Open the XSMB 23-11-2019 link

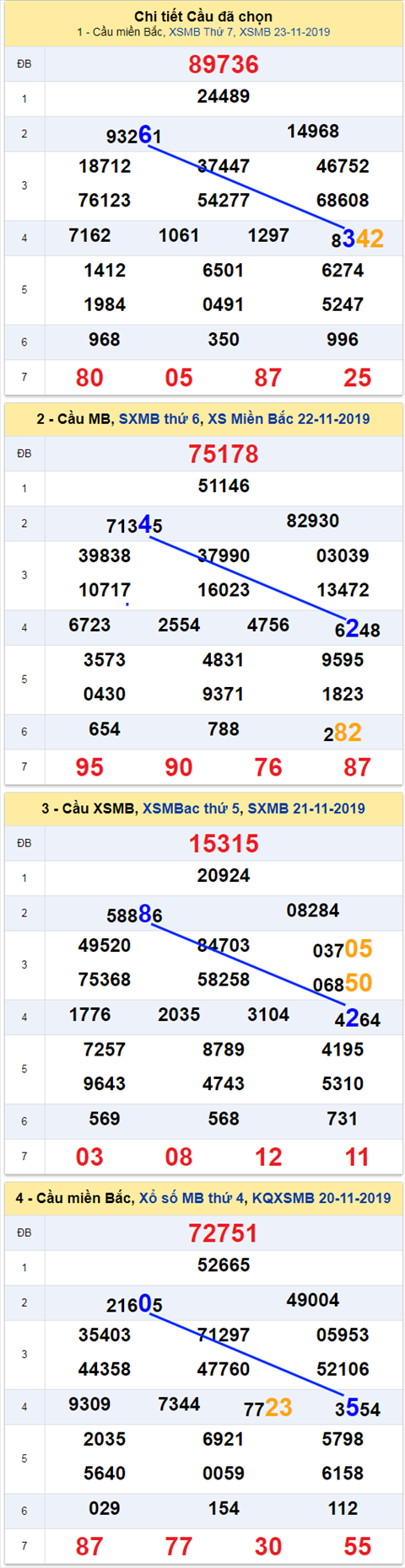click(x=285, y=32)
